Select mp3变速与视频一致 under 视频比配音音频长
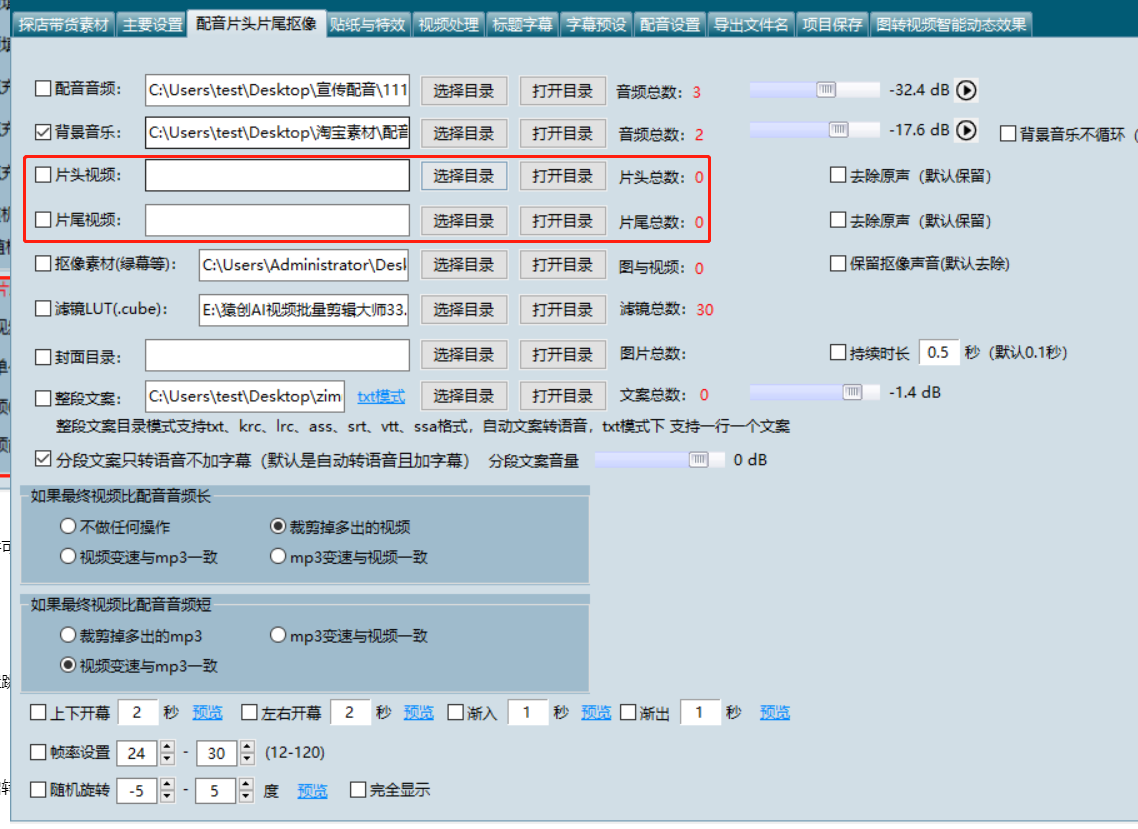 278,556
